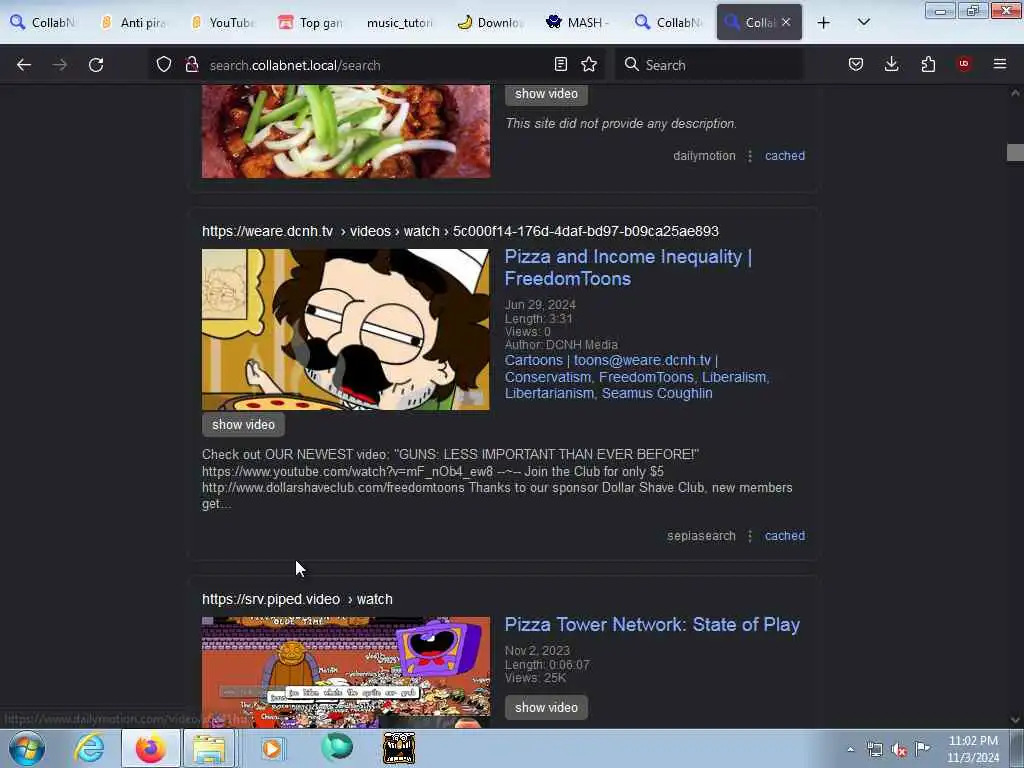
Task: Select Firefox in the taskbar
Action: [150, 748]
